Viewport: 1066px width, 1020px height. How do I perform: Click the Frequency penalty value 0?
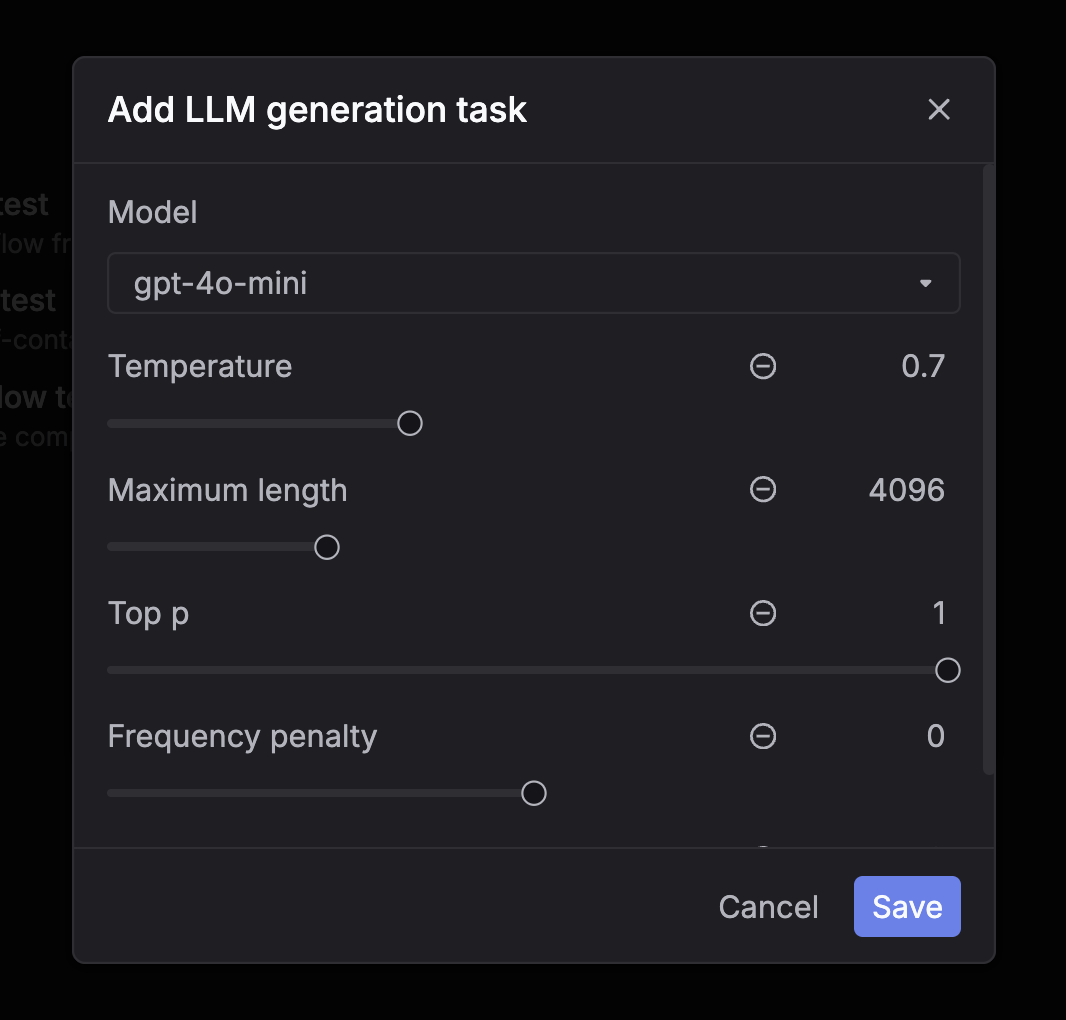(x=935, y=736)
